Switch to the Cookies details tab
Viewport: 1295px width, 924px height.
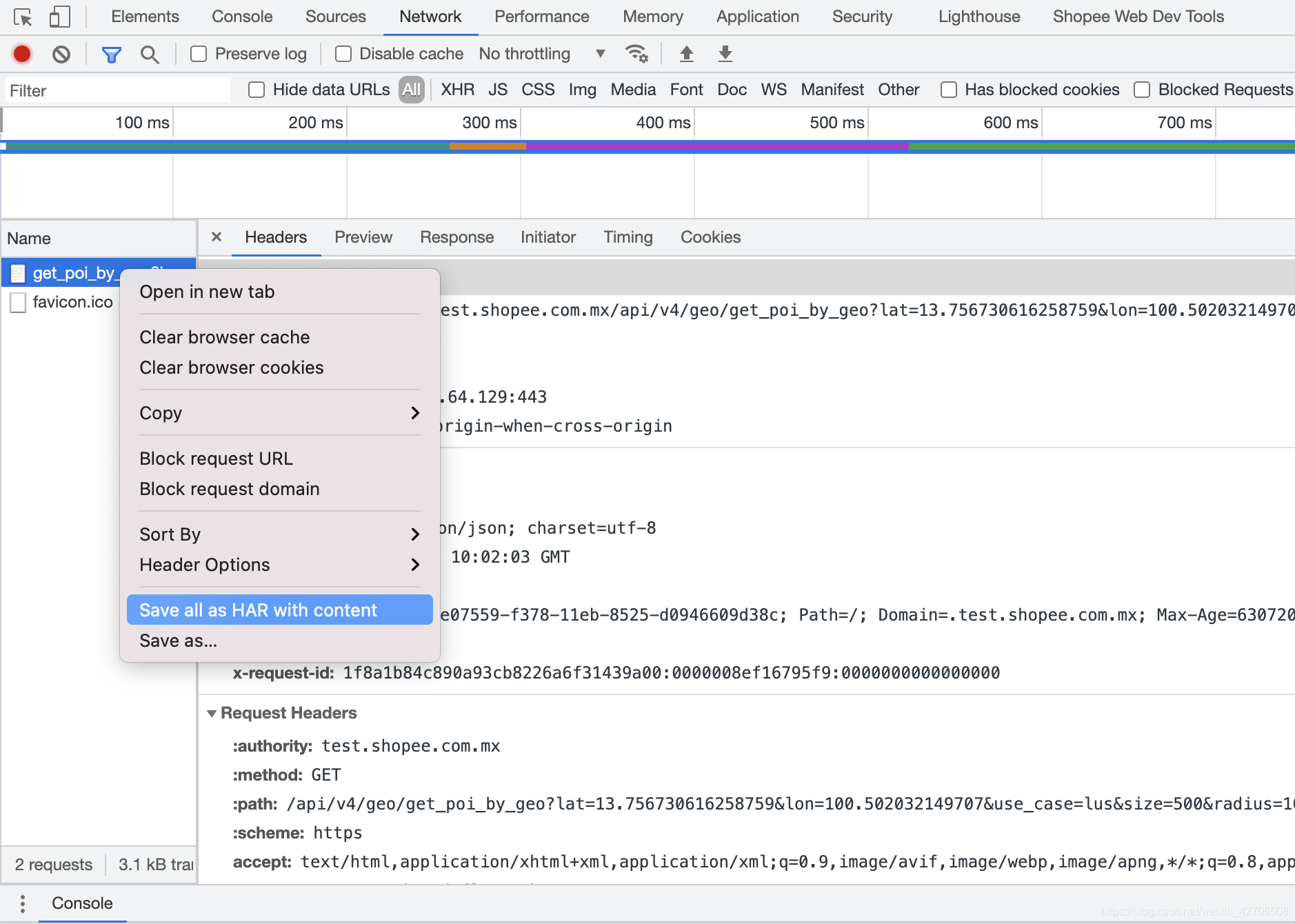tap(711, 237)
